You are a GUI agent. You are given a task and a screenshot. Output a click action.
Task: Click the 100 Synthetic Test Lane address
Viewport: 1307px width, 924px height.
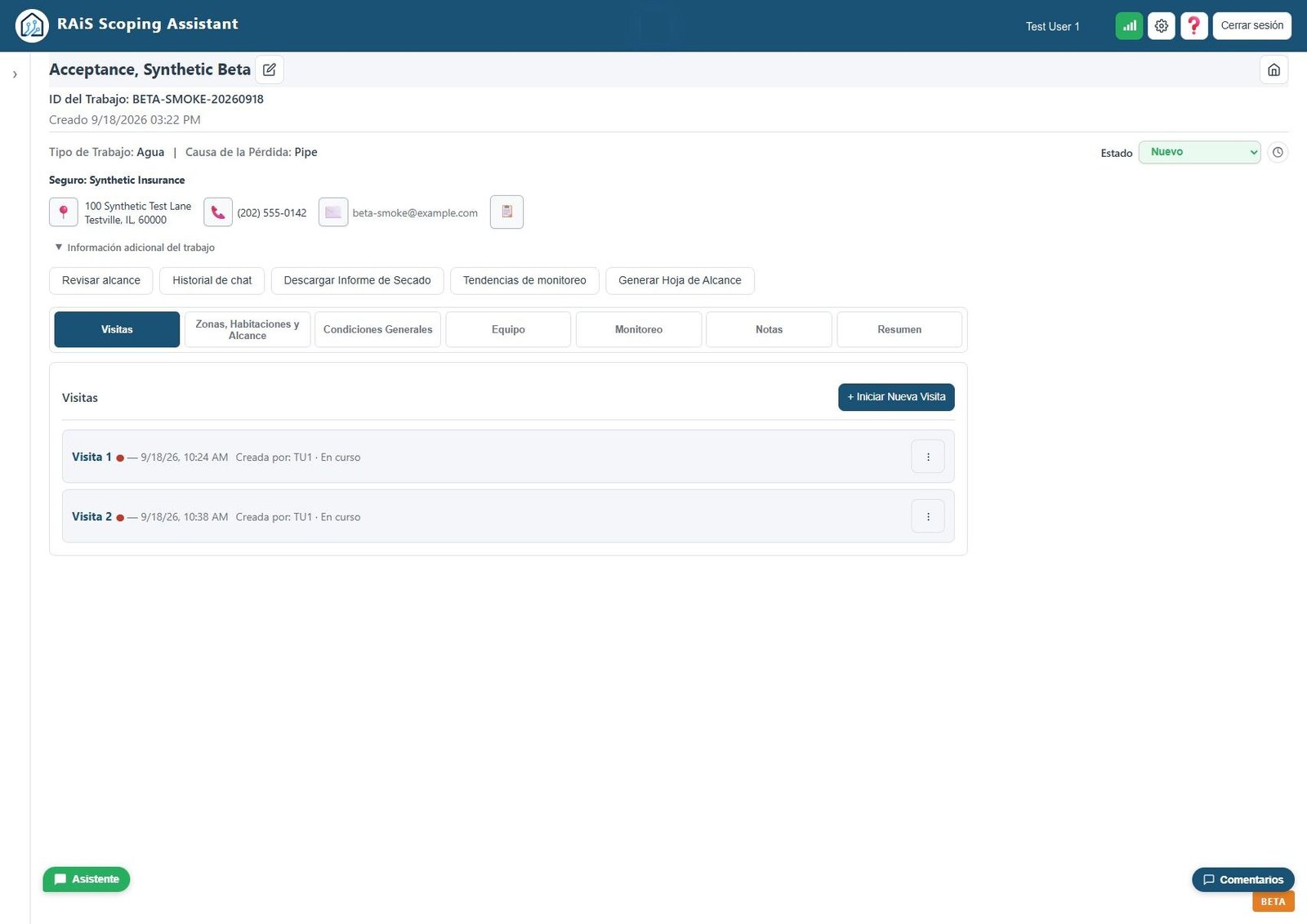138,213
